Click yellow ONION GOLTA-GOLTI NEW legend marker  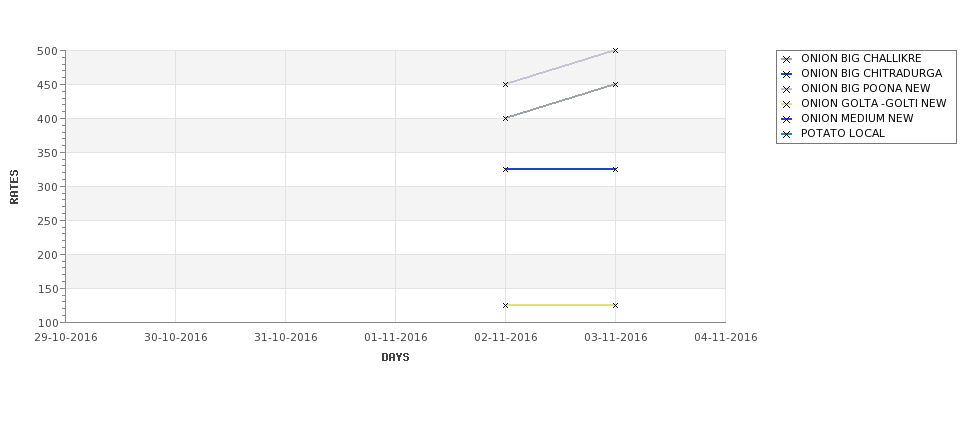pos(787,104)
